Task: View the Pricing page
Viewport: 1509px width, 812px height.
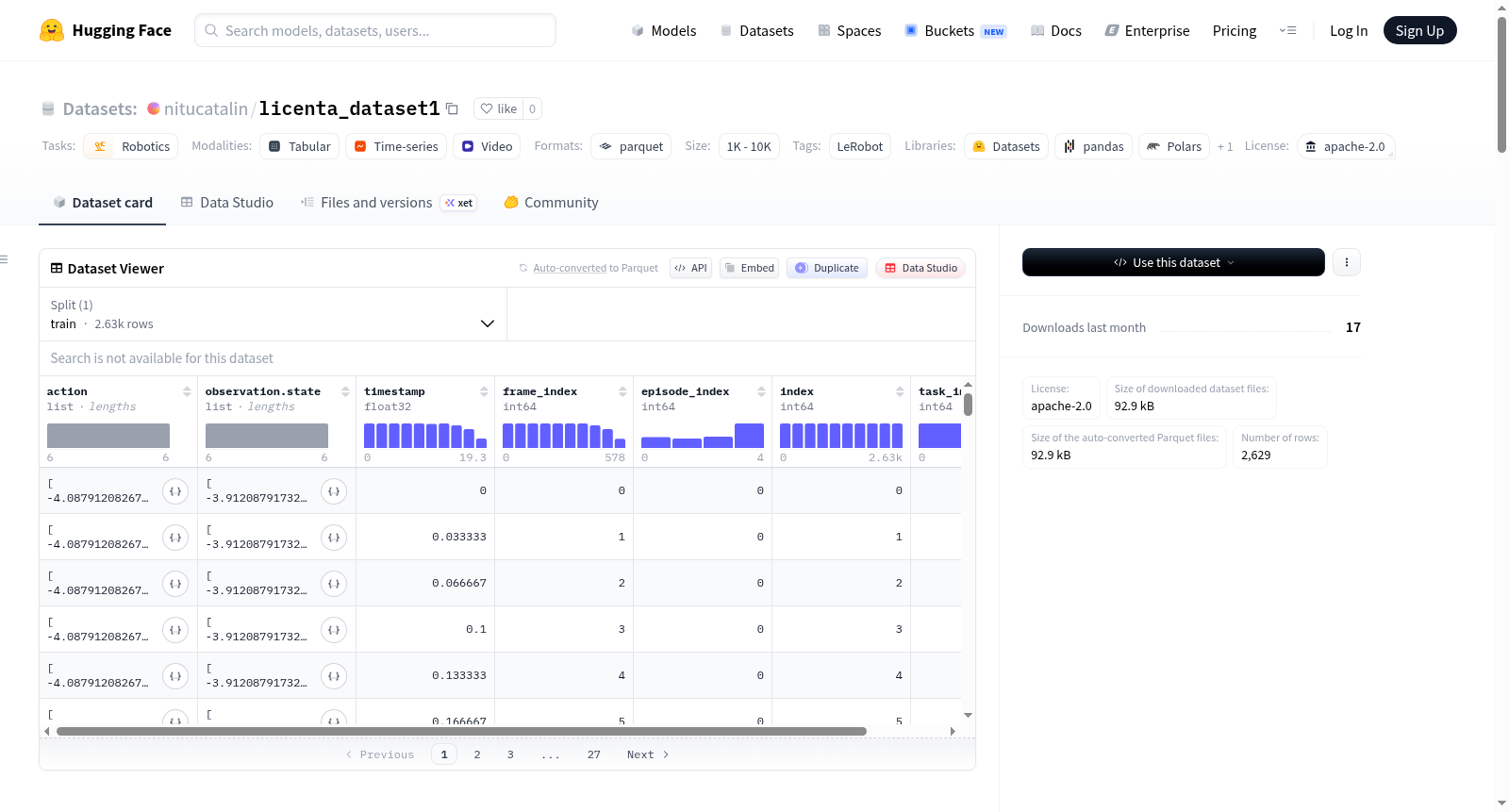Action: (x=1235, y=31)
